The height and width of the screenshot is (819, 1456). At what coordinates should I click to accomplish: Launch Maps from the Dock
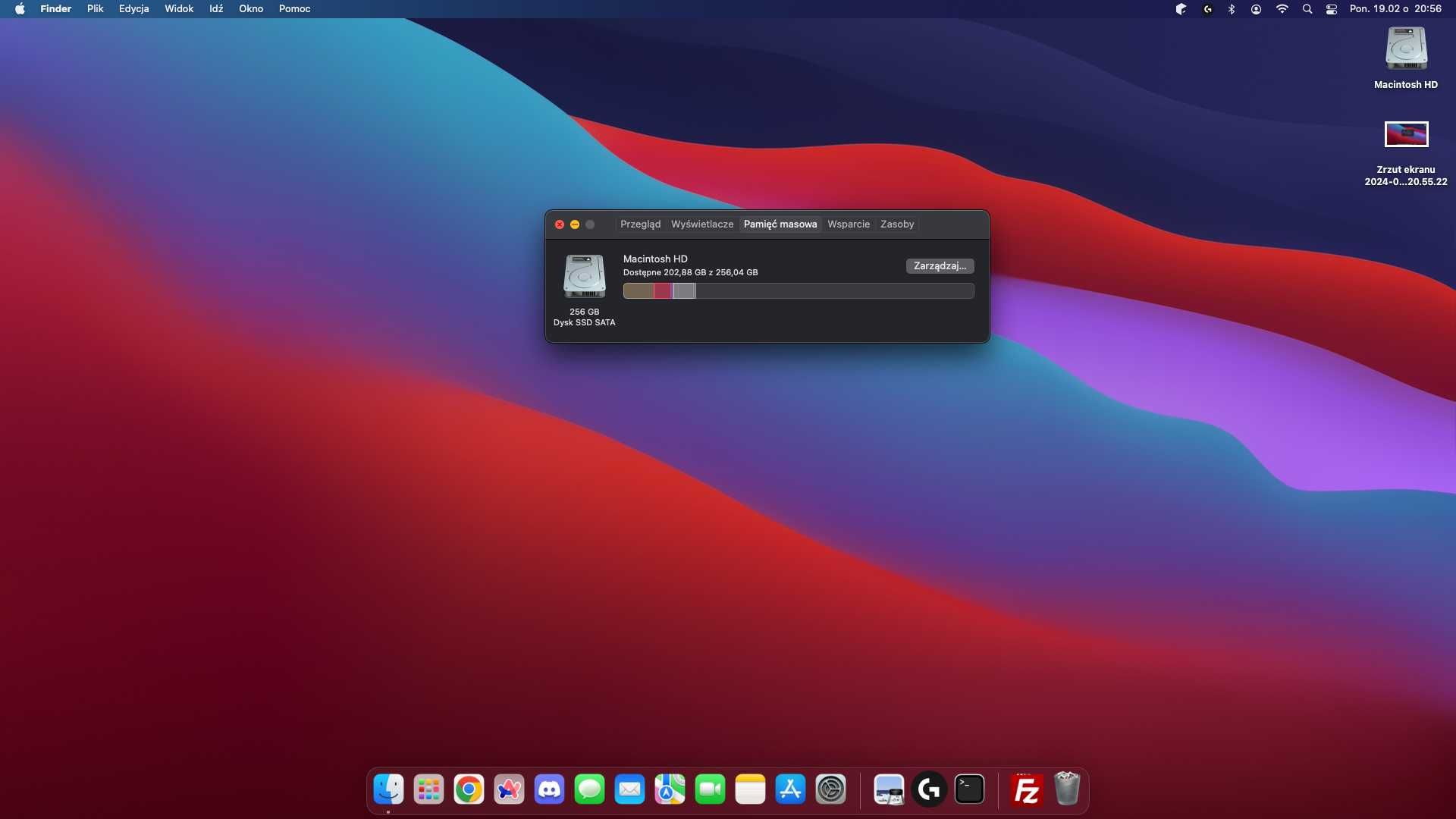670,789
